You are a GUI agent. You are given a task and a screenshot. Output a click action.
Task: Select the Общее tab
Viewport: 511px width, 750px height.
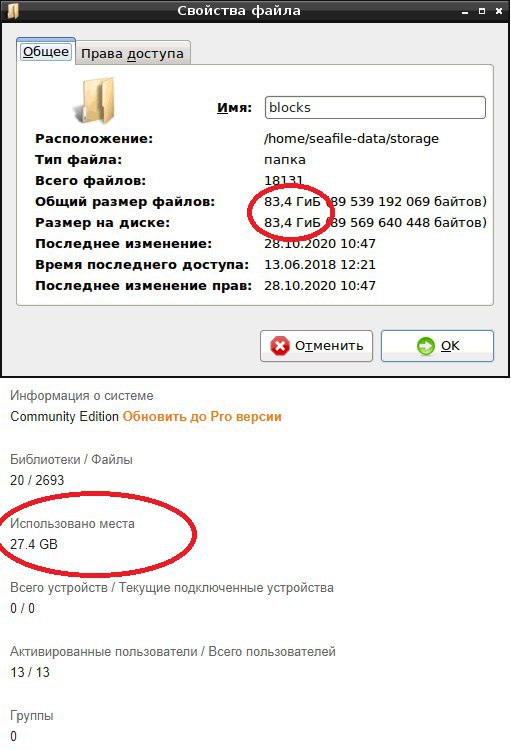point(46,52)
